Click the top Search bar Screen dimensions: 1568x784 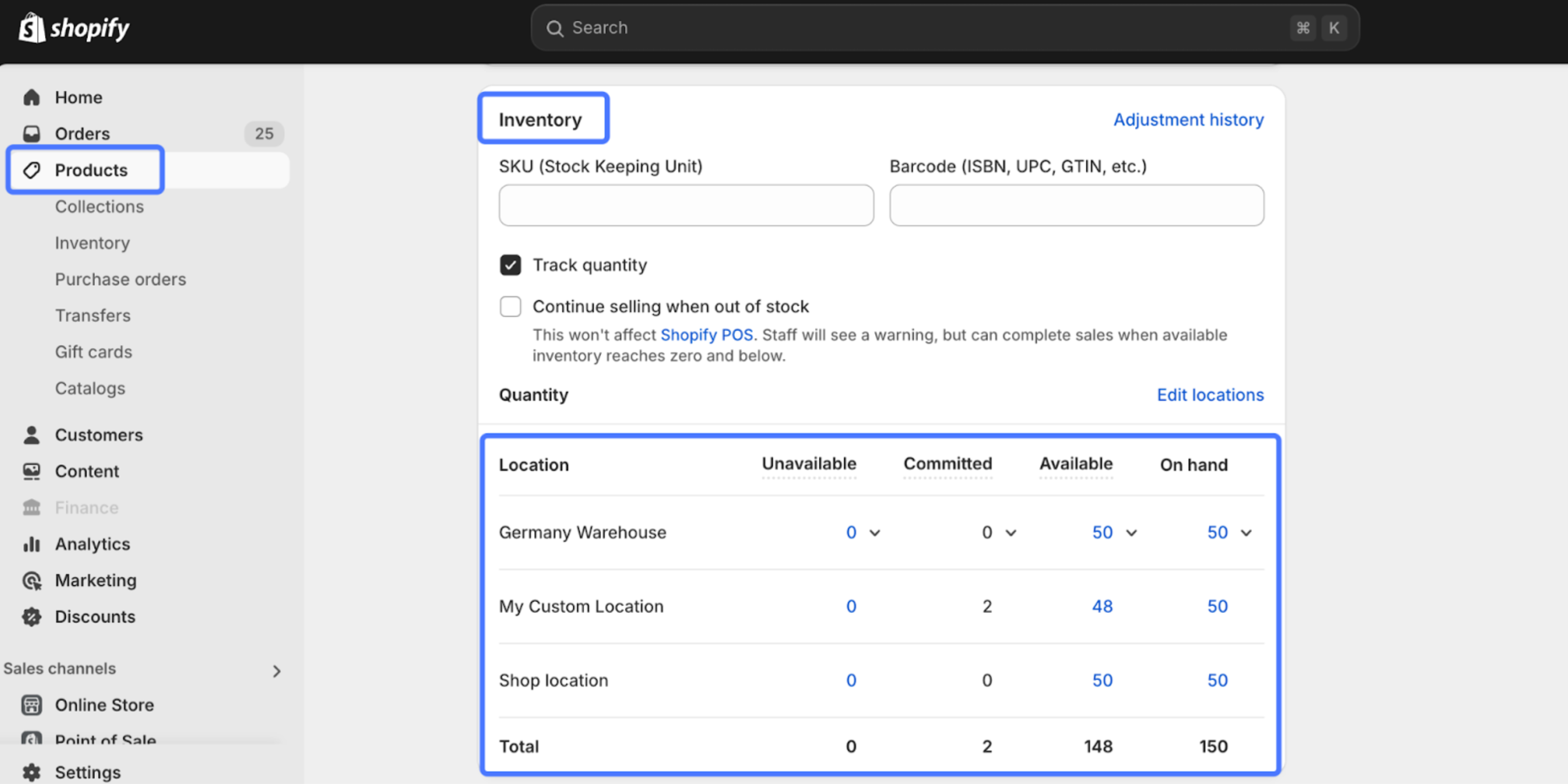pos(945,28)
